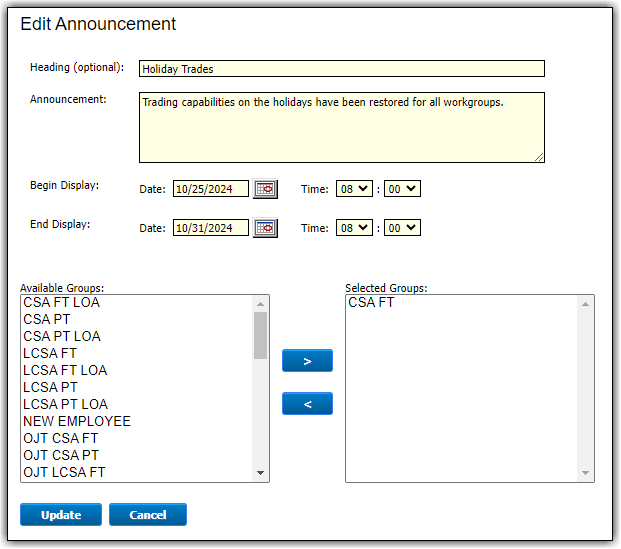
Task: Open the End Display minutes dropdown
Action: tap(403, 228)
